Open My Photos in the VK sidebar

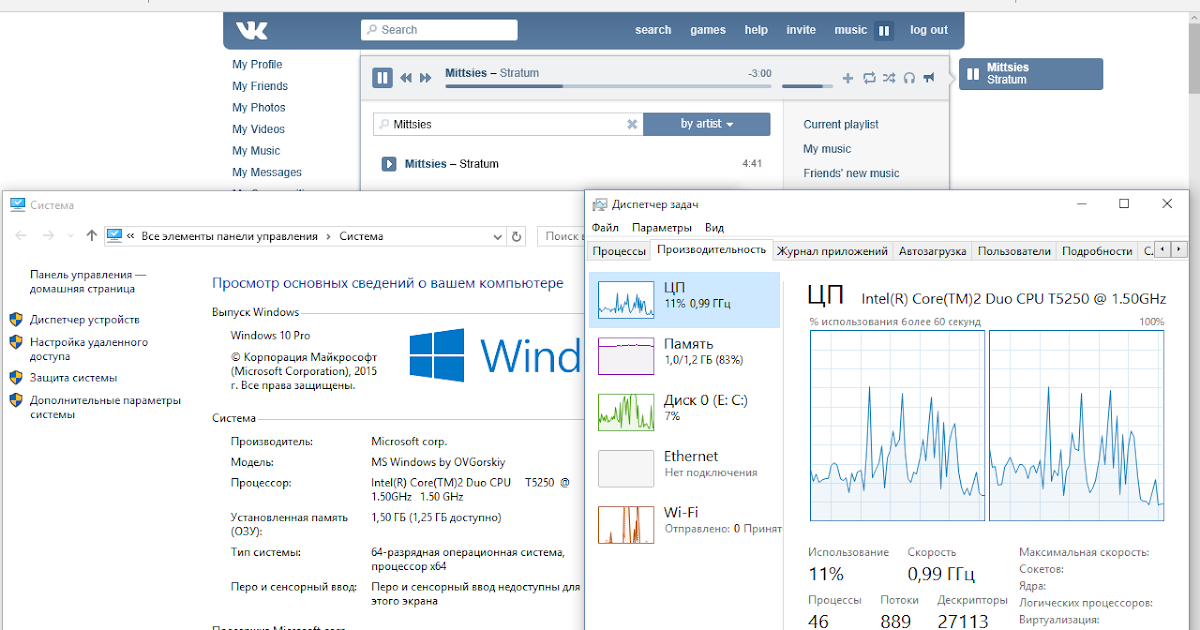[259, 107]
